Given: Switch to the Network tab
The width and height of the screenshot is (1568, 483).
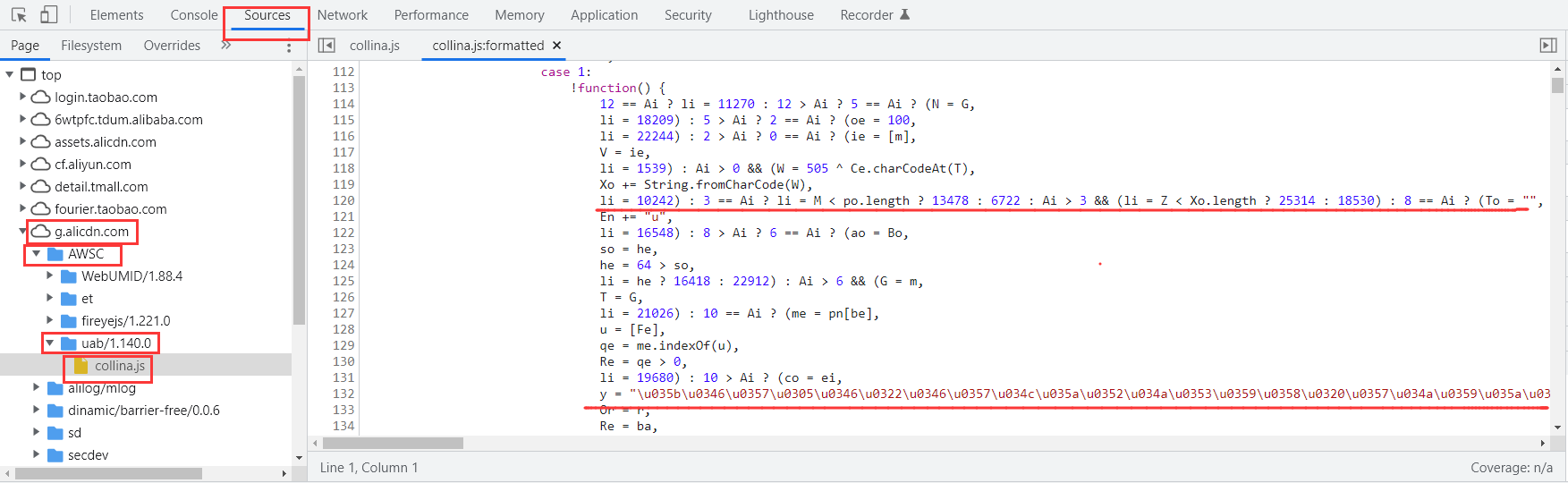Looking at the screenshot, I should (x=342, y=15).
